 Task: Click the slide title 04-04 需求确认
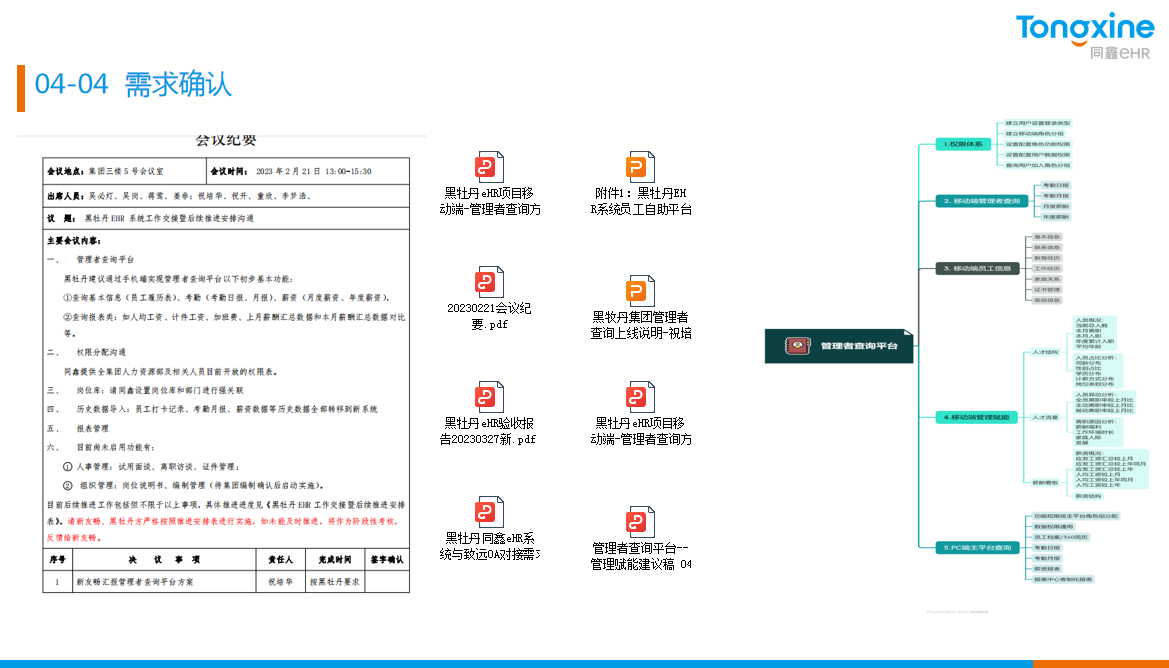point(133,85)
